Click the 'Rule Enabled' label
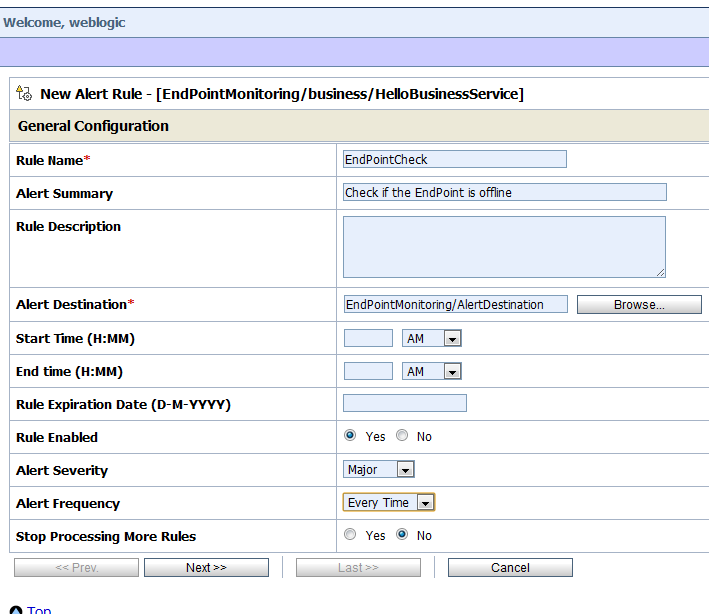The width and height of the screenshot is (709, 614). click(x=57, y=437)
